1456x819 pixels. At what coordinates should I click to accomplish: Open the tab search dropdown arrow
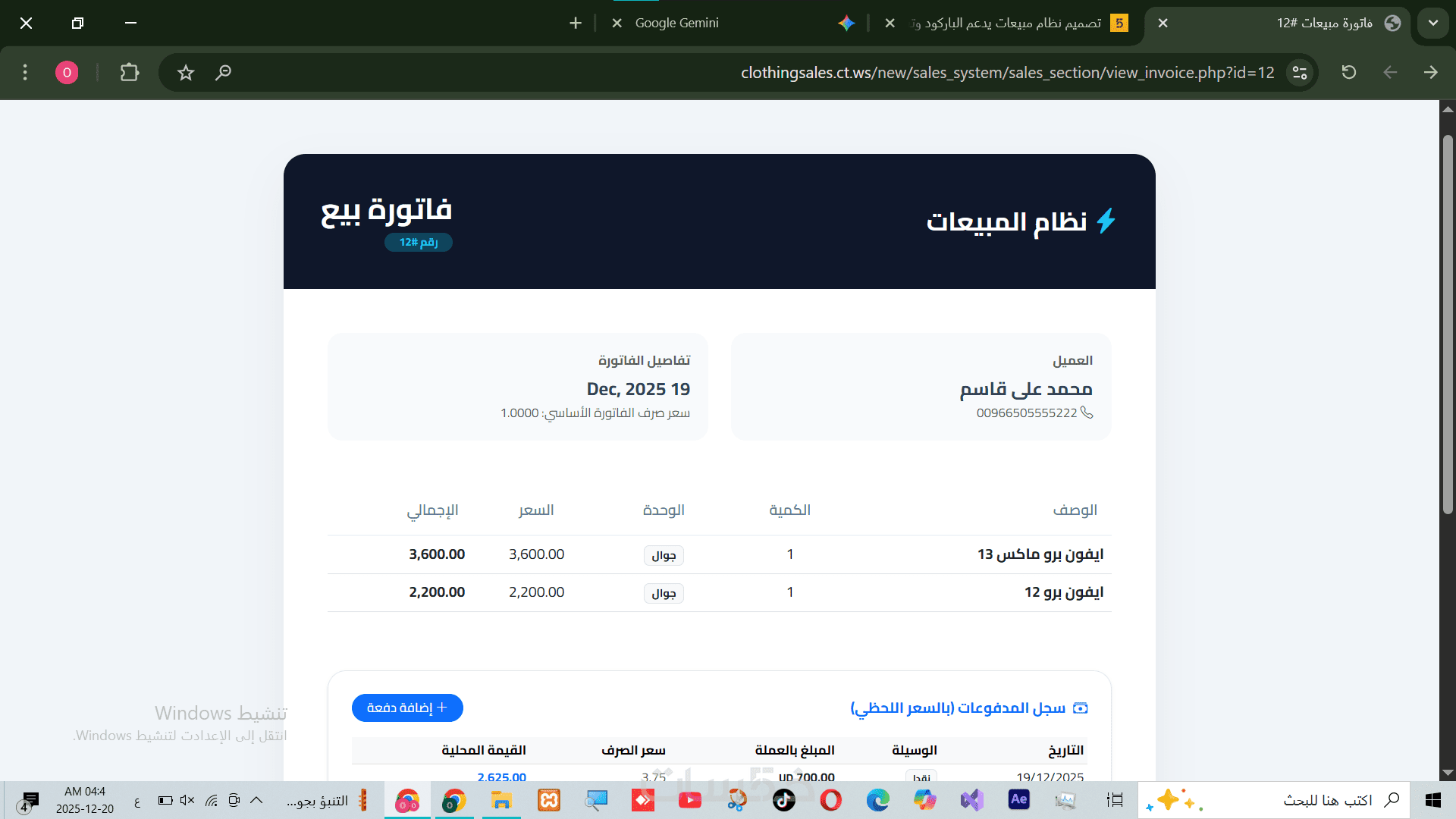tap(1432, 23)
